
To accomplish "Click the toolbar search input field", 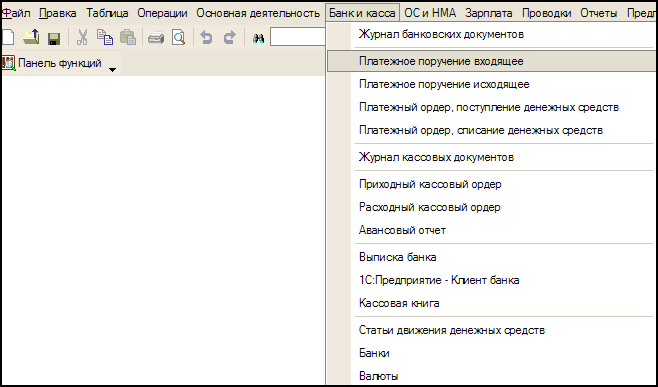I will 298,37.
